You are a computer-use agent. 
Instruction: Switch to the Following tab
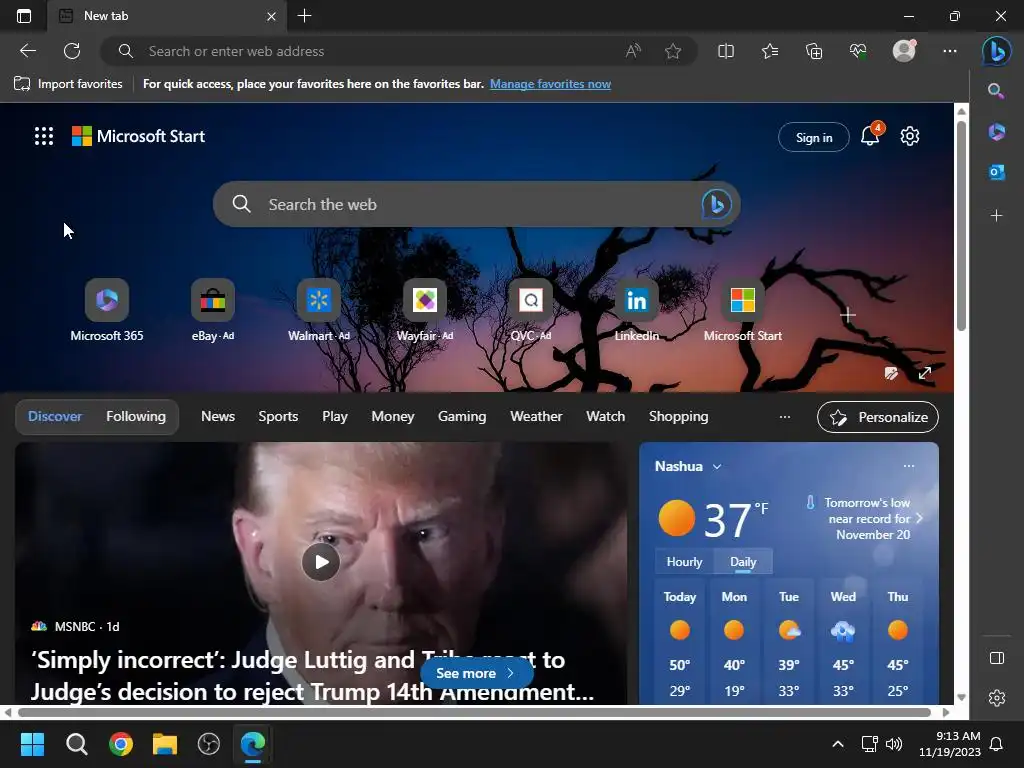click(x=136, y=417)
